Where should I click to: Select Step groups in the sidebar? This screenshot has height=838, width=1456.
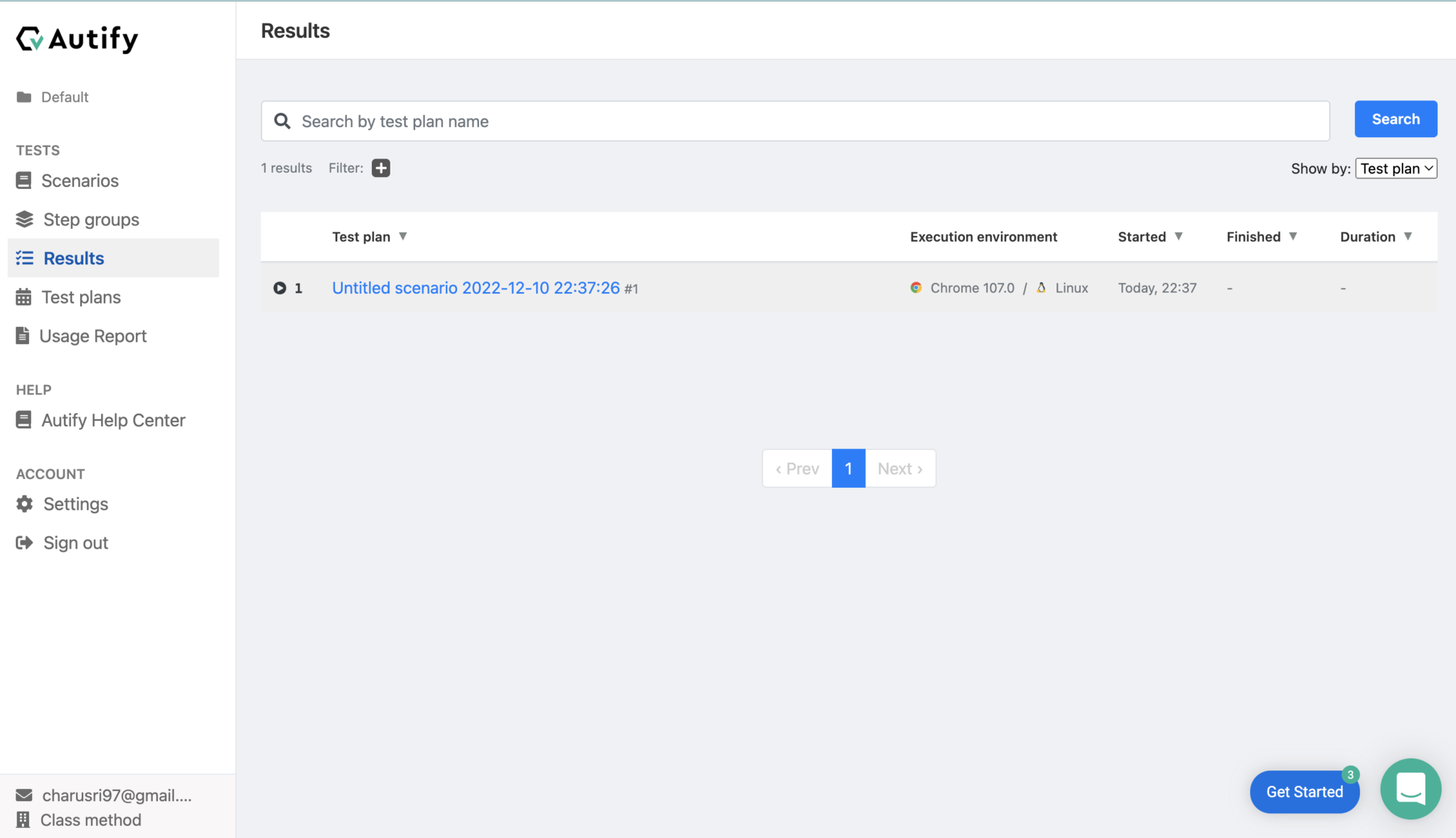90,219
